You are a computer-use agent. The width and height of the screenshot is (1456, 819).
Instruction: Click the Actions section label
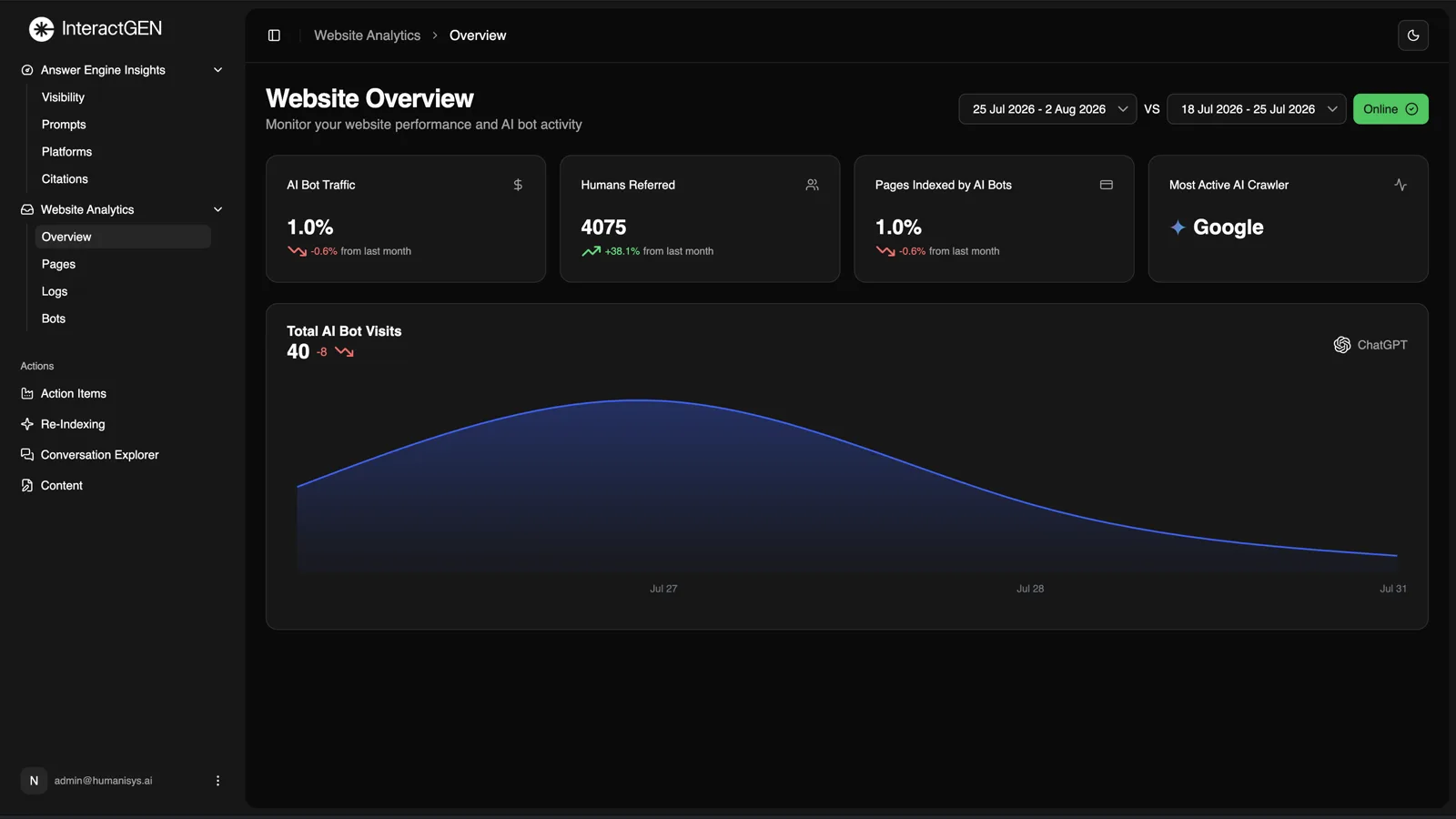click(x=37, y=366)
